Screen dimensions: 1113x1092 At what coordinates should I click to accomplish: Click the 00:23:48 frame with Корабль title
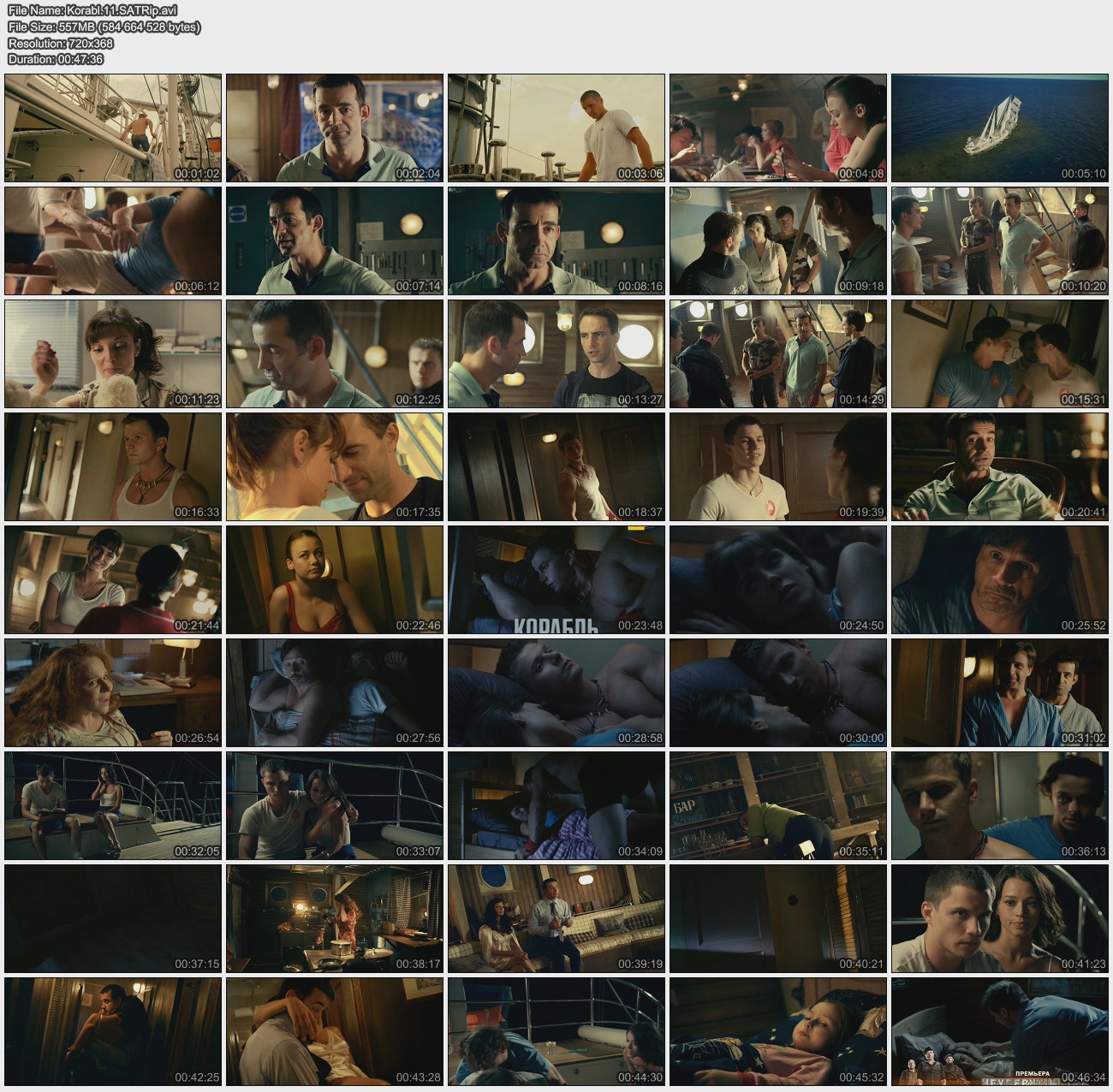click(x=556, y=579)
